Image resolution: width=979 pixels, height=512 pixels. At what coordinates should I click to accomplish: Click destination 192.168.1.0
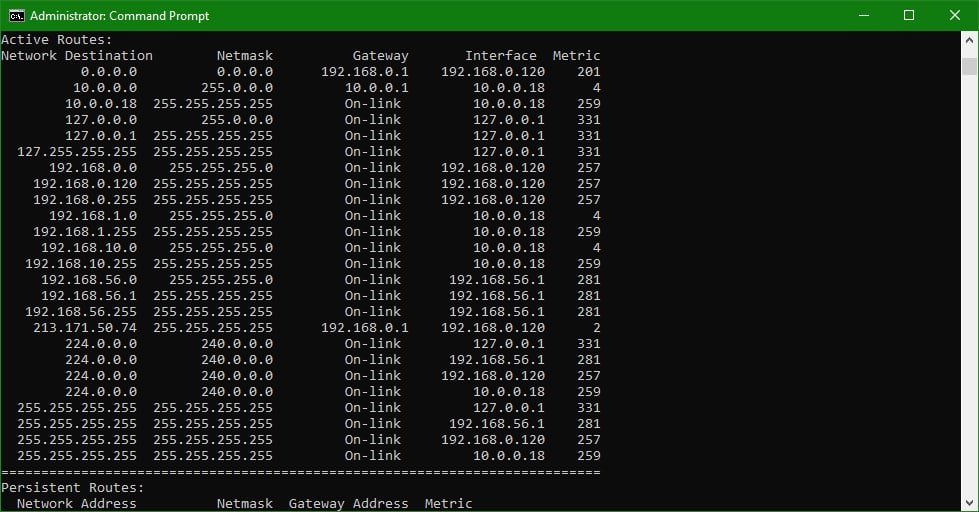pos(93,216)
